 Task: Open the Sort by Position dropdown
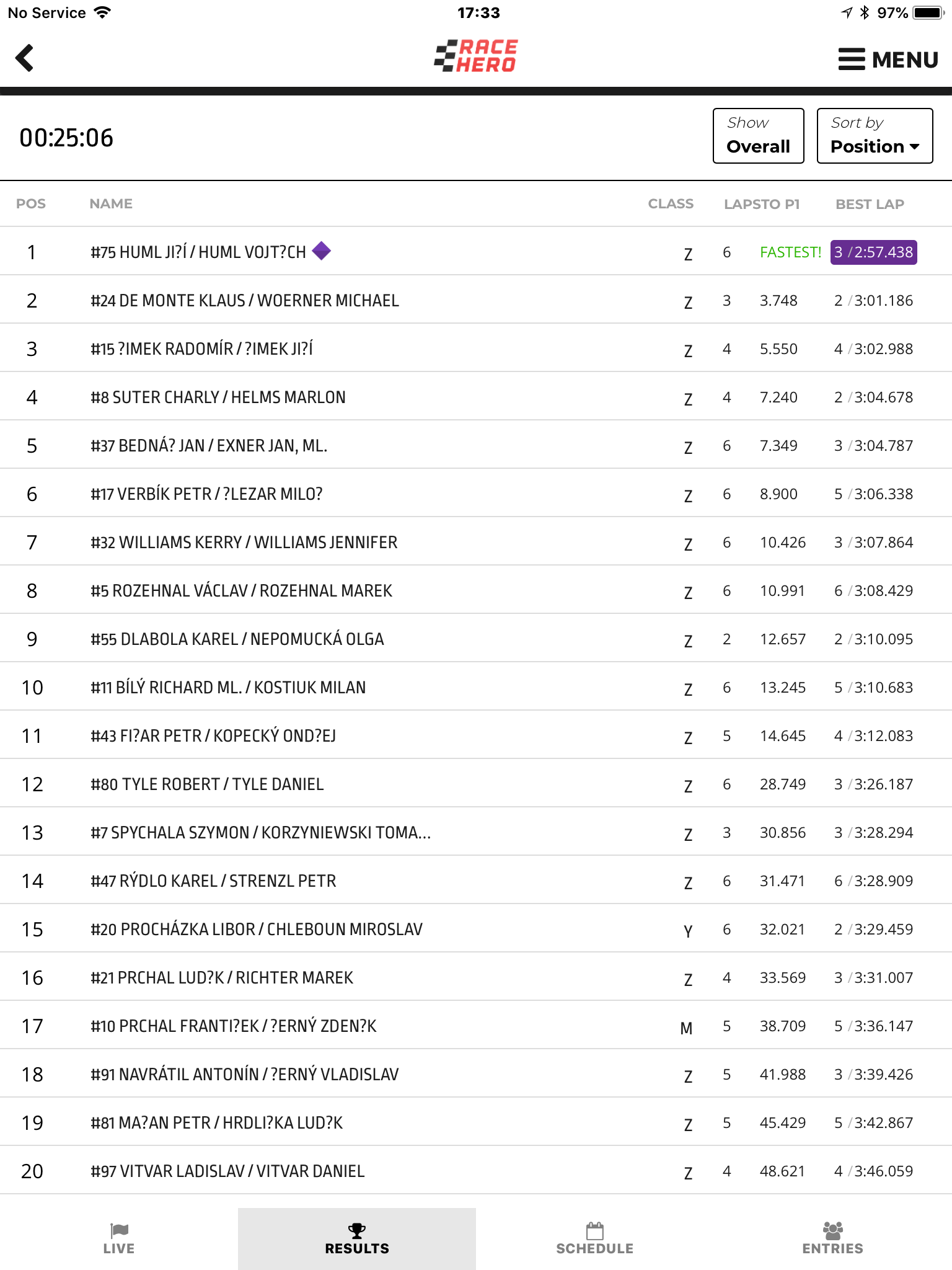875,136
